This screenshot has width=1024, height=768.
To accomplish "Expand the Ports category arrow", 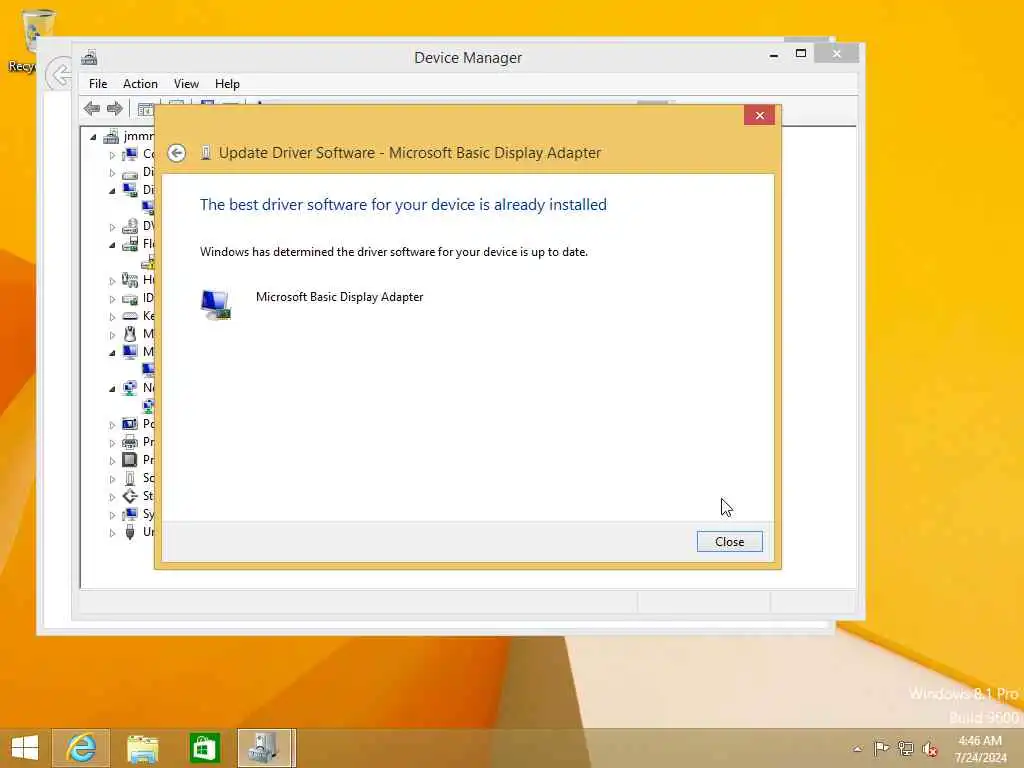I will 112,425.
